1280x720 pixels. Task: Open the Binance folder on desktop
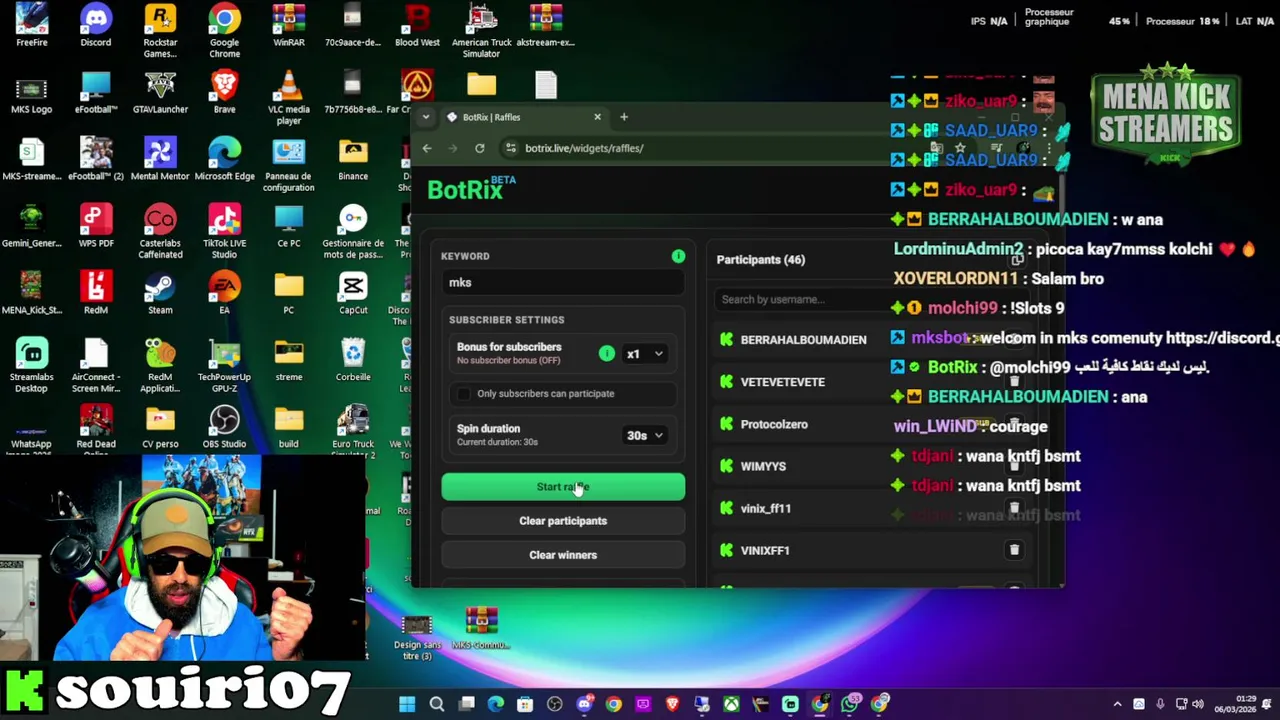353,160
